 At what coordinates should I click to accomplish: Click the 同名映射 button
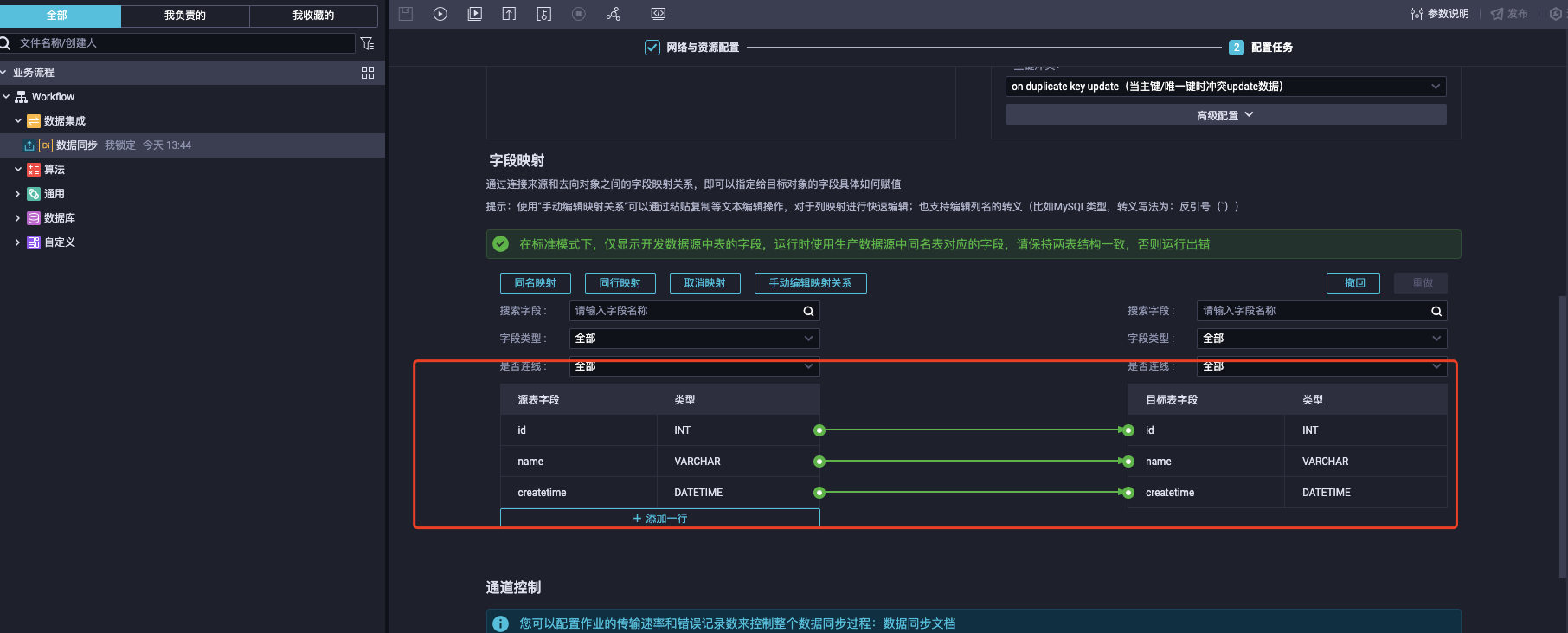536,283
